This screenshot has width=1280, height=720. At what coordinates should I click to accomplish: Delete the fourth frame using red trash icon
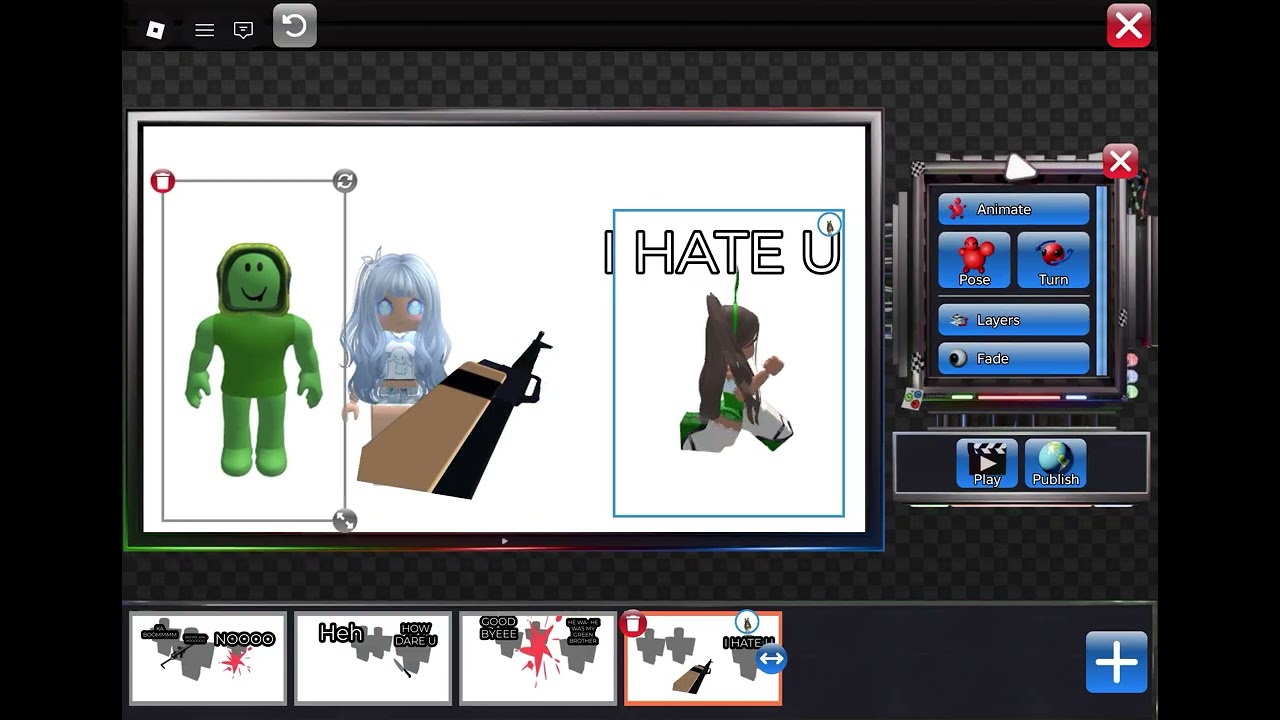pos(633,624)
